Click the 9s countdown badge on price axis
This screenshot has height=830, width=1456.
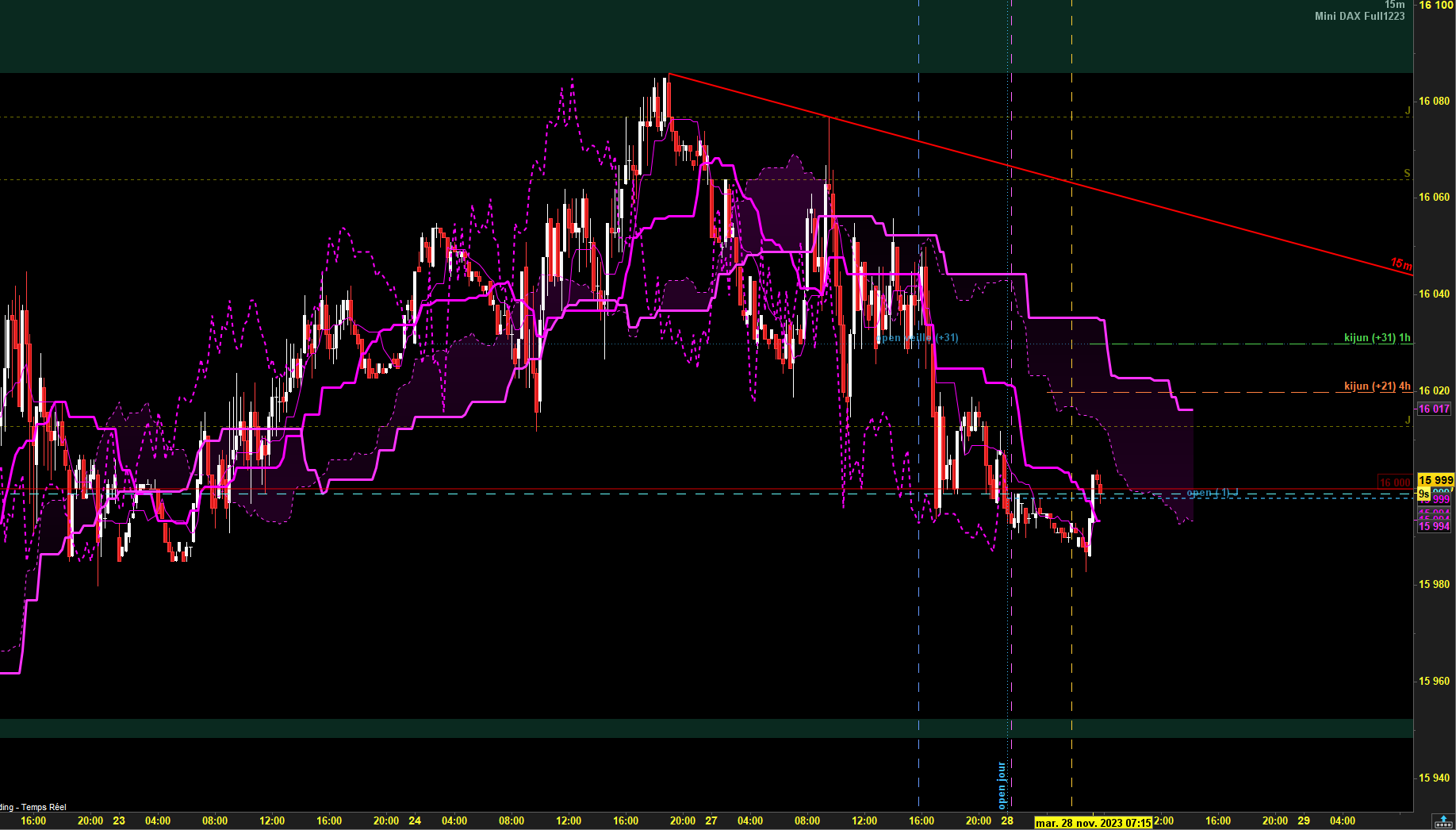click(x=1423, y=494)
